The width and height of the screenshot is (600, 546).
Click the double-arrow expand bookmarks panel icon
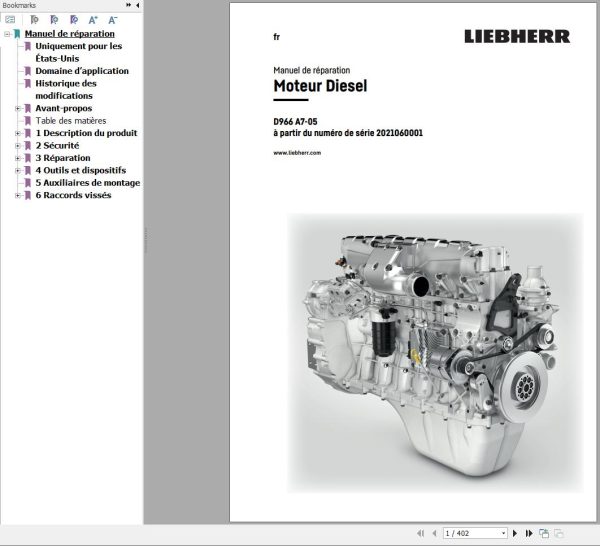click(x=128, y=5)
